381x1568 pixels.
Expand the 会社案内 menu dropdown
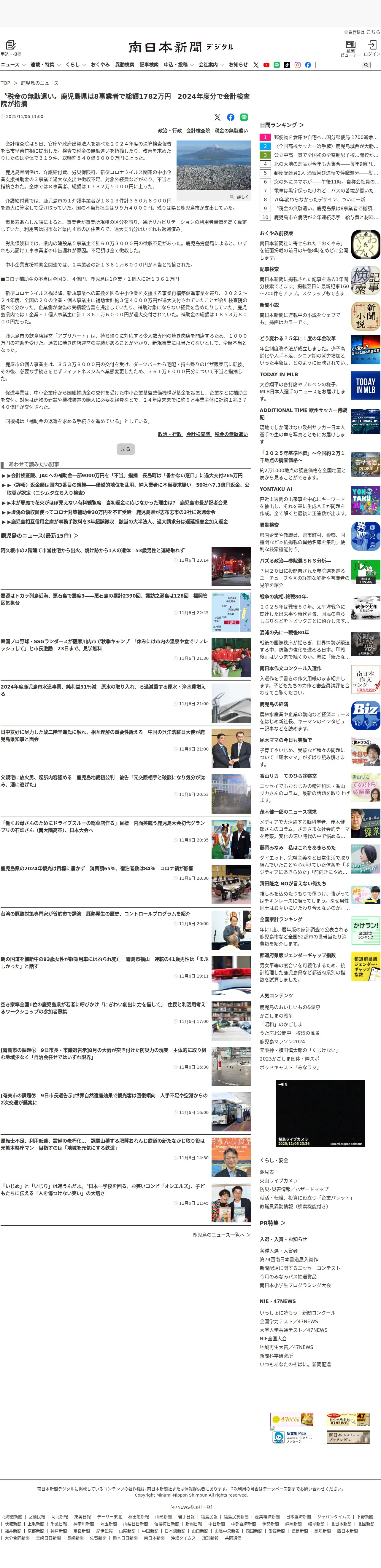pos(211,65)
